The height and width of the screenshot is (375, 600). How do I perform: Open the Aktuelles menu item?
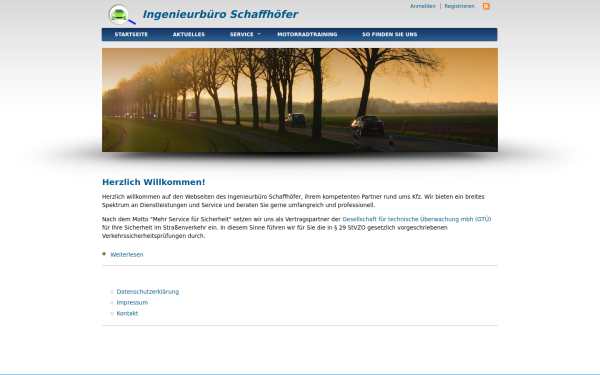click(x=189, y=34)
